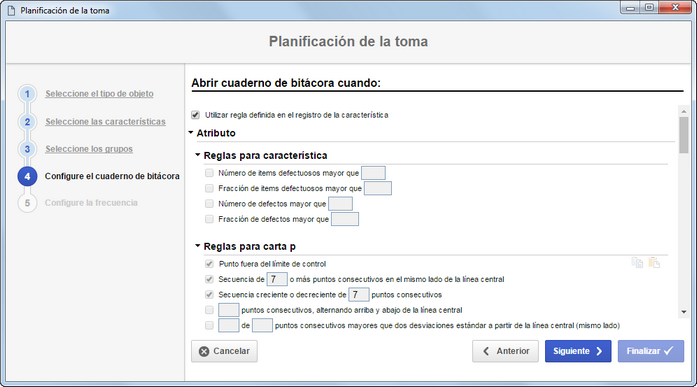Image resolution: width=697 pixels, height=387 pixels.
Task: Click step 4 circle in wizard sidebar
Action: pyautogui.click(x=27, y=176)
